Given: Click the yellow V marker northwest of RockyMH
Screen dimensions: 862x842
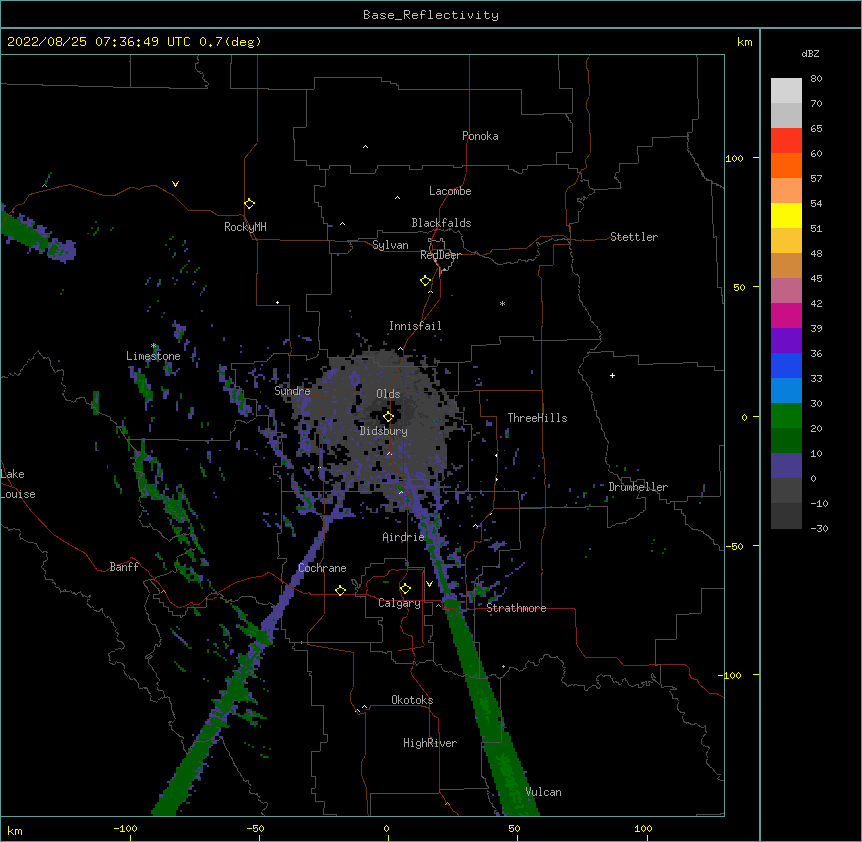Looking at the screenshot, I should coord(175,184).
